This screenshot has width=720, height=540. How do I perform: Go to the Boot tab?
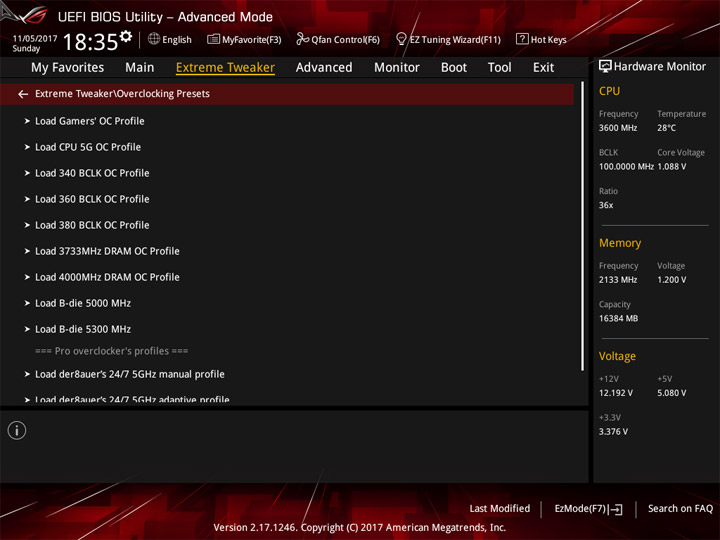pyautogui.click(x=454, y=68)
